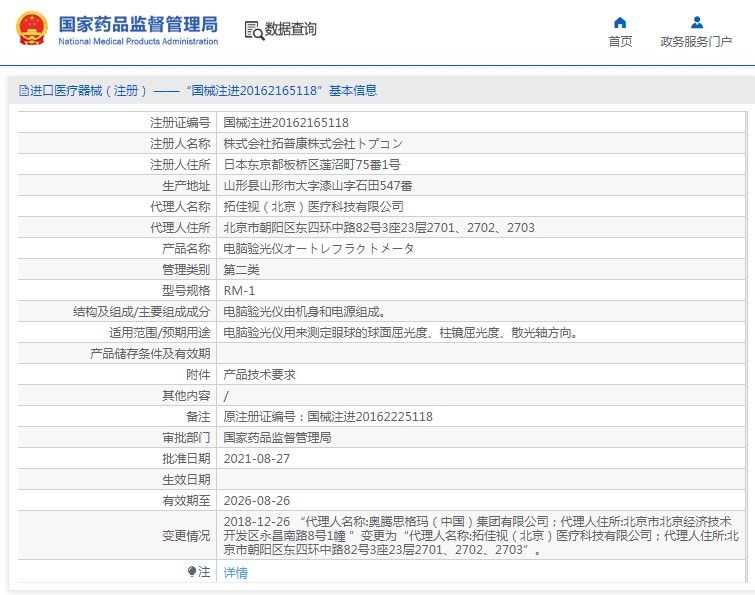
Task: Click the agent name 拓佳视(北京)医疗科技有限公司
Action: point(313,206)
